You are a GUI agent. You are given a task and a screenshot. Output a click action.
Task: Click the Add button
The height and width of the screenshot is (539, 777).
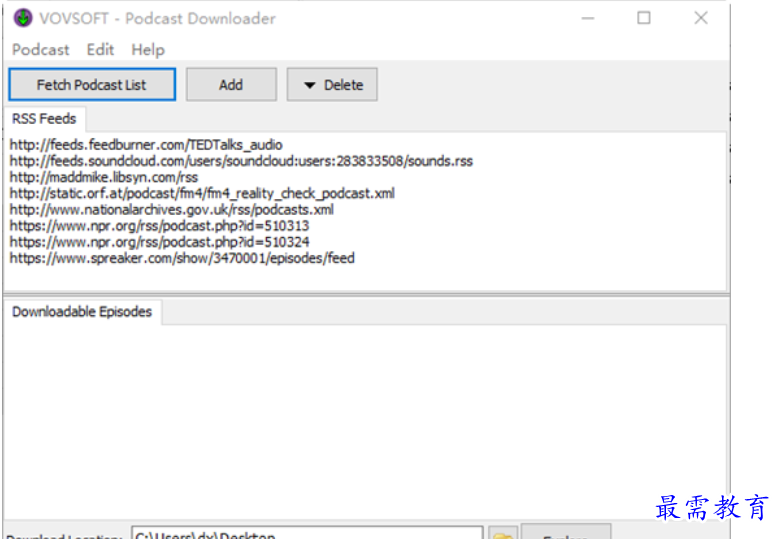click(x=231, y=85)
